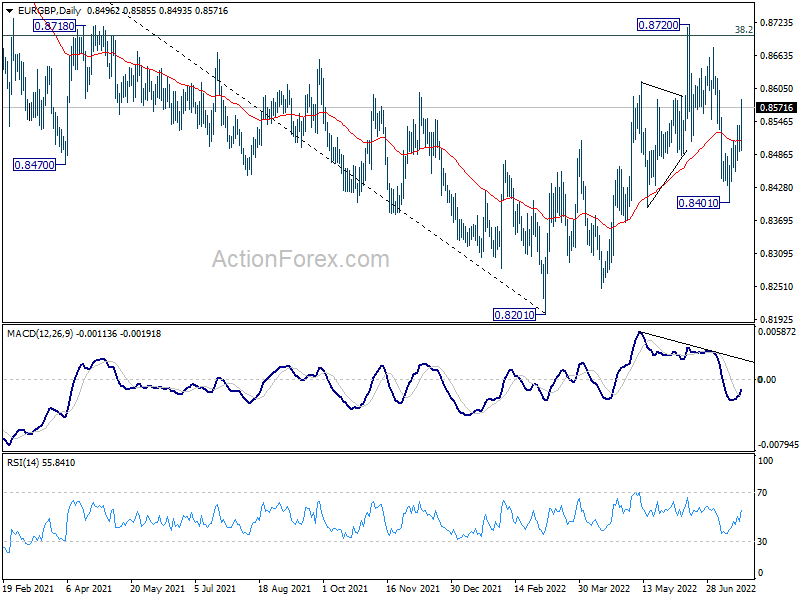Click the 0.87235 price axis value
Viewport: 800px width, 600px height.
[777, 22]
